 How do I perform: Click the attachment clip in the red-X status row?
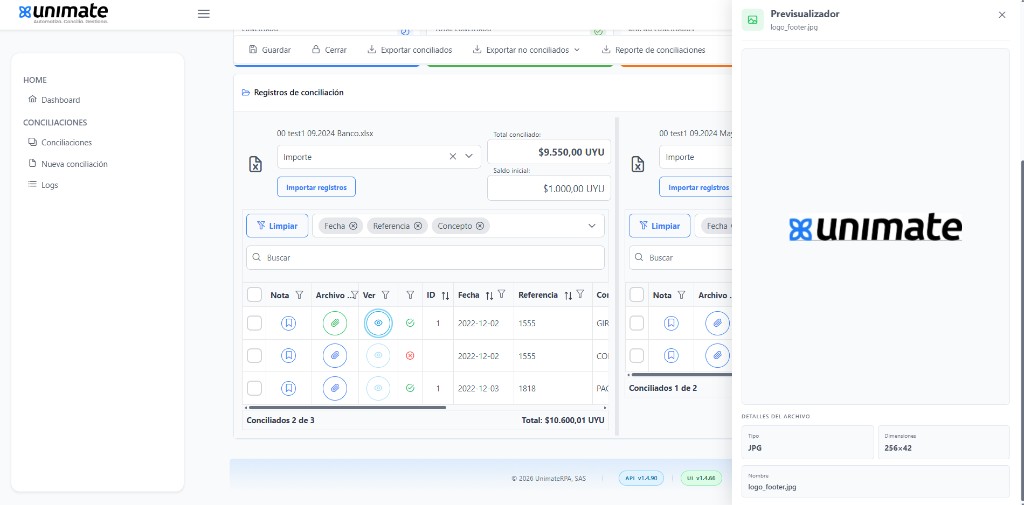[x=335, y=355]
